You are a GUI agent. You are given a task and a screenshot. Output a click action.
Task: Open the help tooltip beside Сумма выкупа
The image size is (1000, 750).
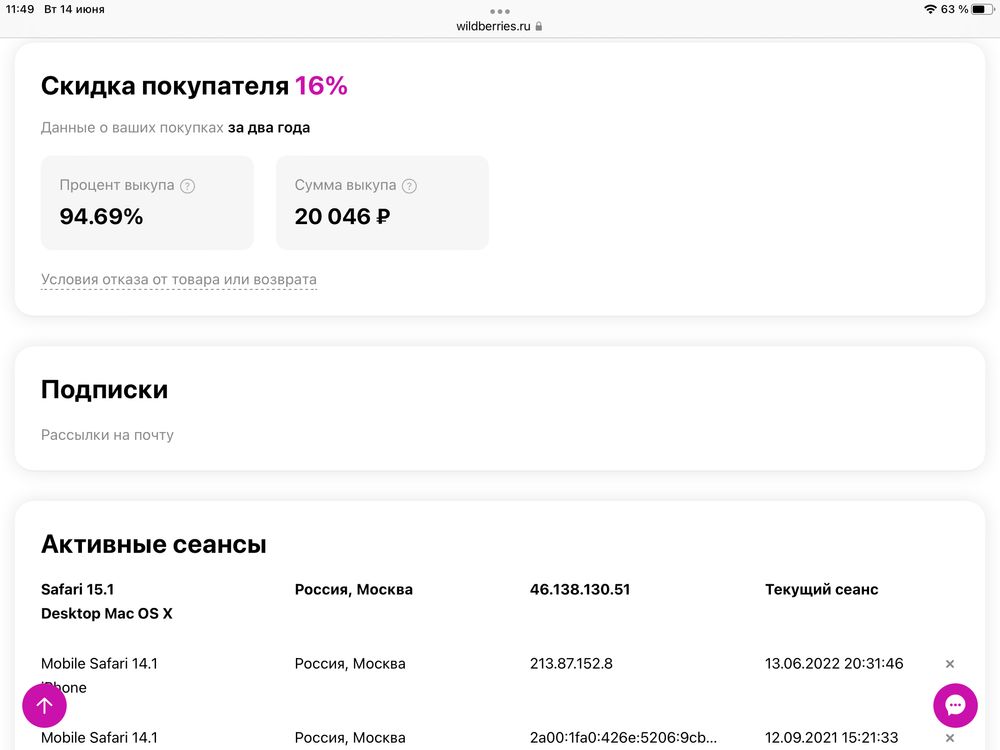(410, 185)
